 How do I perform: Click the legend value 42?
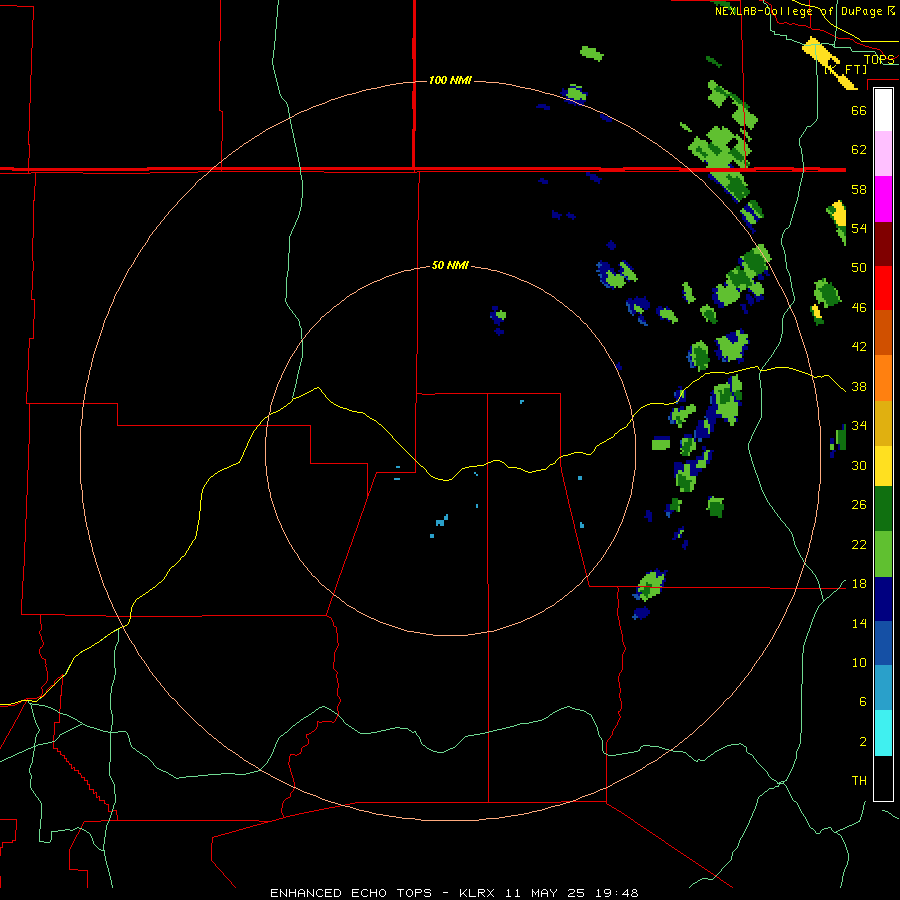[x=859, y=346]
